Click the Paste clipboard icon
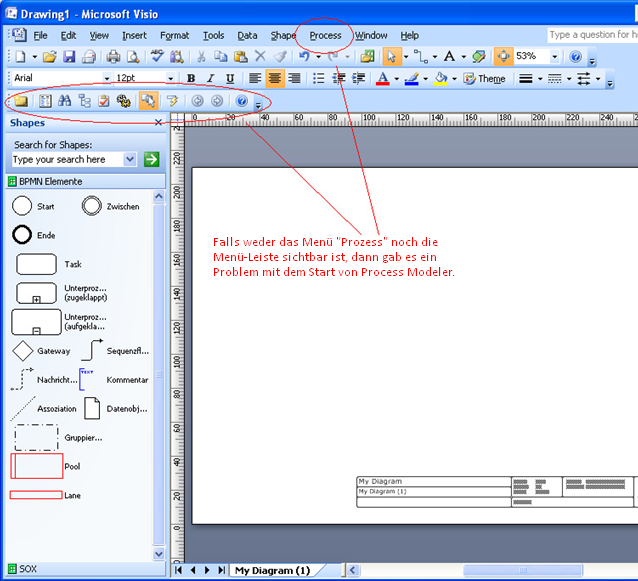Image resolution: width=638 pixels, height=581 pixels. pyautogui.click(x=241, y=57)
